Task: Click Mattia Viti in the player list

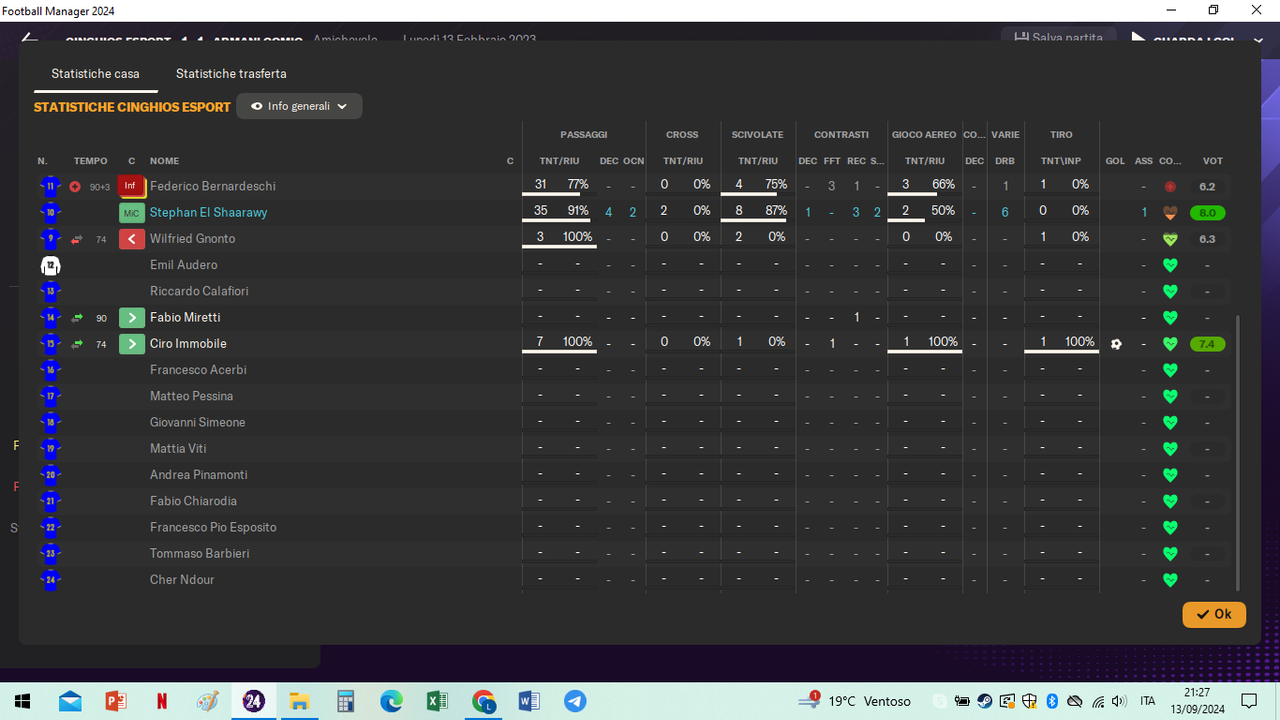Action: [178, 449]
